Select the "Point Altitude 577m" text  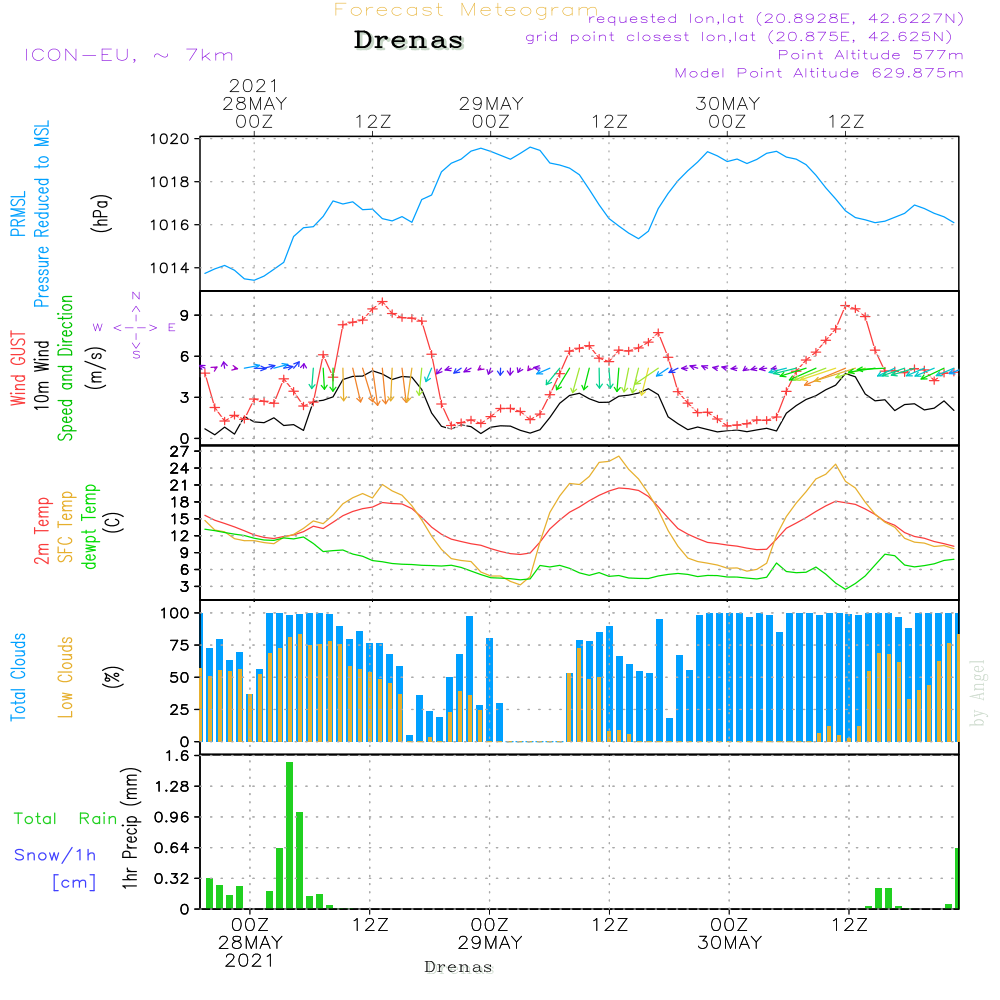[871, 55]
